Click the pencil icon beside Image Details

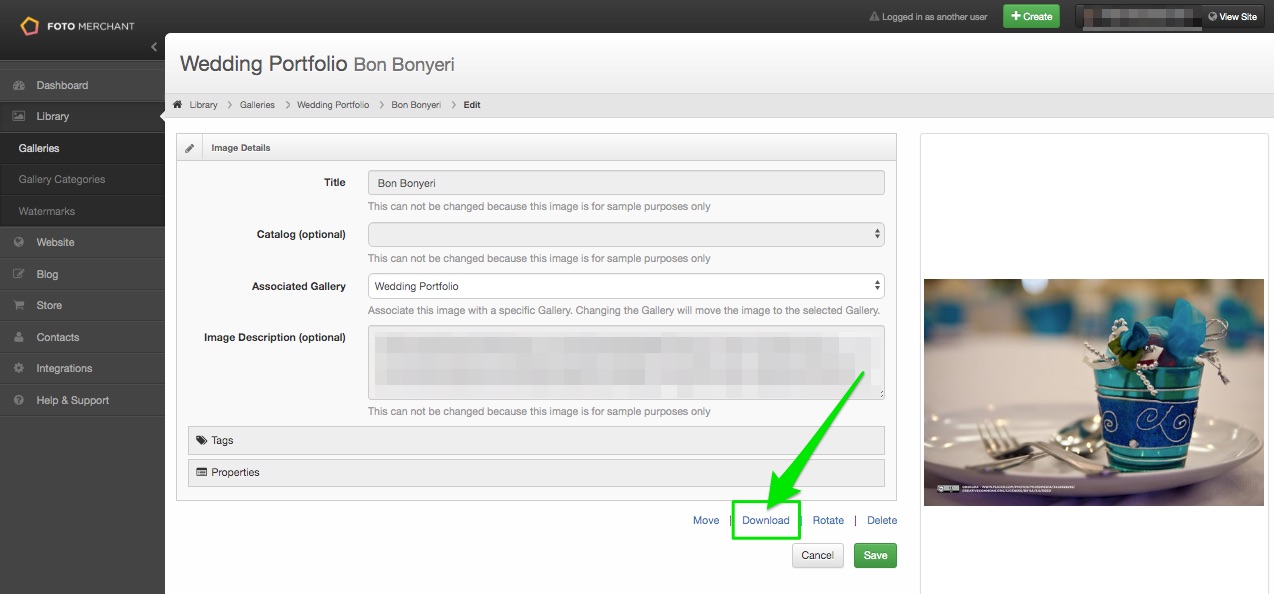coord(190,148)
